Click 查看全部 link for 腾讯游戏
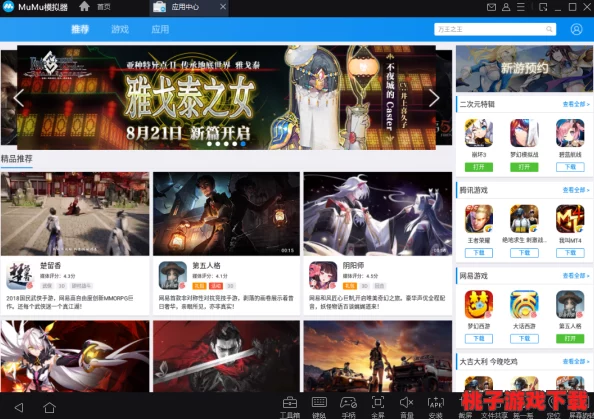The image size is (594, 419). pos(576,190)
